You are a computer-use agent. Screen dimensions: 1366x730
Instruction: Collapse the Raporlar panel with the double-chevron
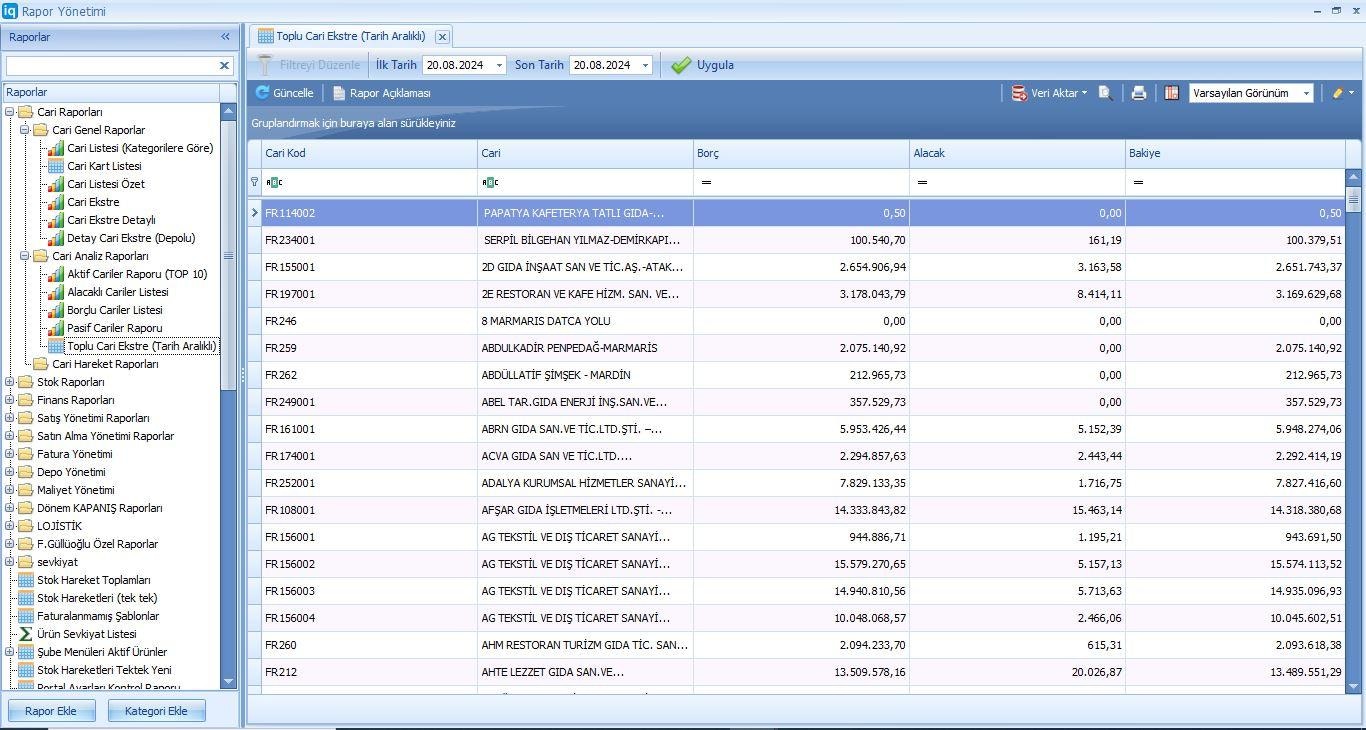coord(225,37)
